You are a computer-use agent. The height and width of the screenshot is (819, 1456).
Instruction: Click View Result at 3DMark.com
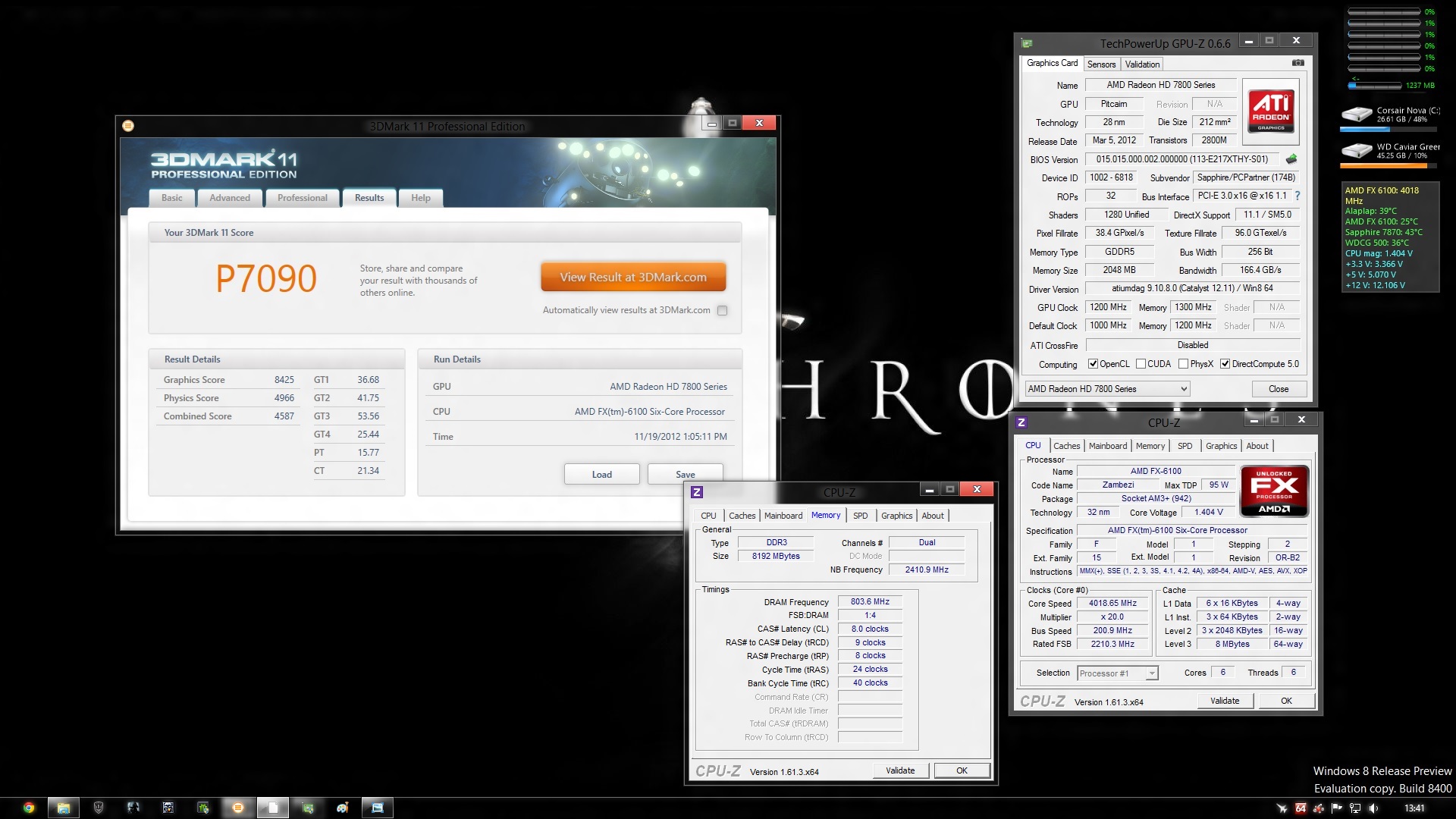pos(632,278)
